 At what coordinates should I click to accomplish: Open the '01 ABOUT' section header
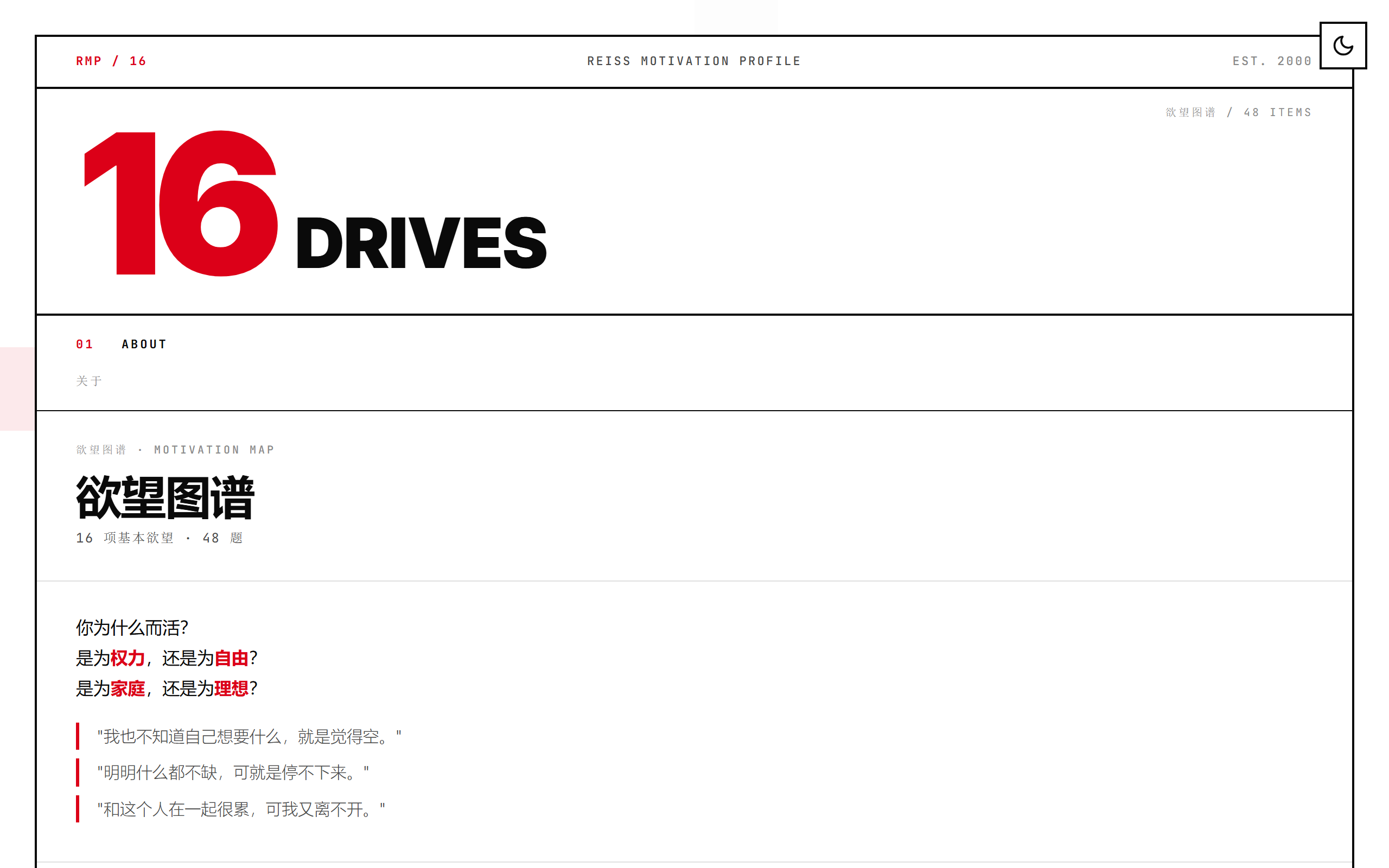[x=121, y=344]
